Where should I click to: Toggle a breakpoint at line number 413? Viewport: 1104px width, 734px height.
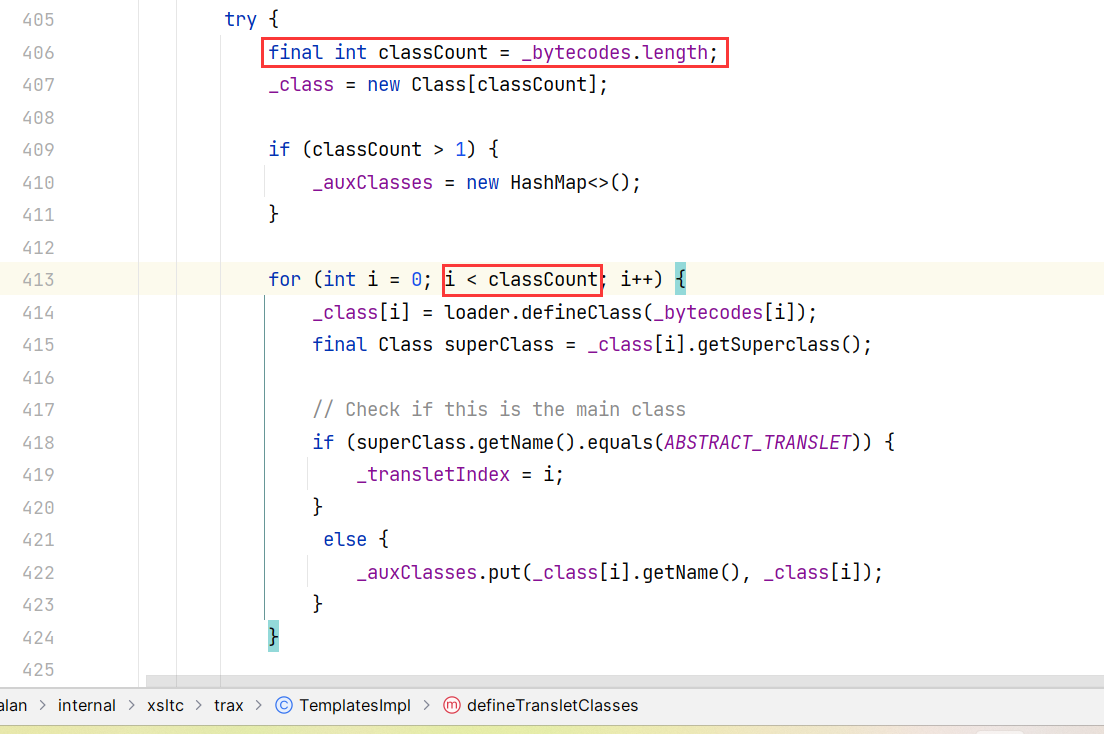(37, 279)
